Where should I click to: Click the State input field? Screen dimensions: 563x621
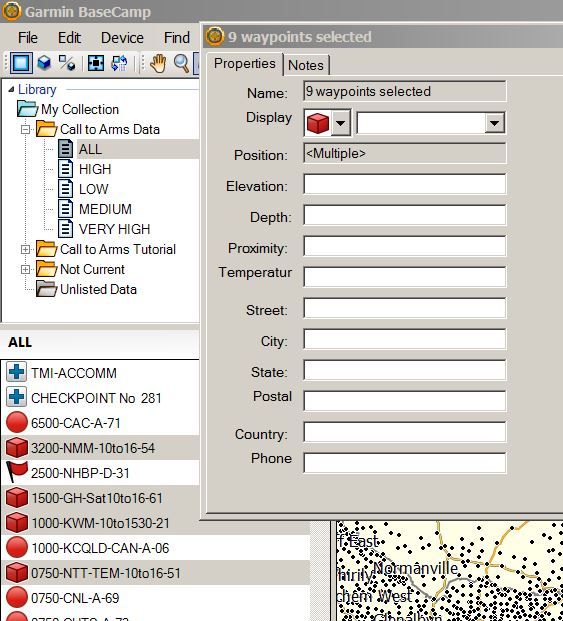click(405, 370)
